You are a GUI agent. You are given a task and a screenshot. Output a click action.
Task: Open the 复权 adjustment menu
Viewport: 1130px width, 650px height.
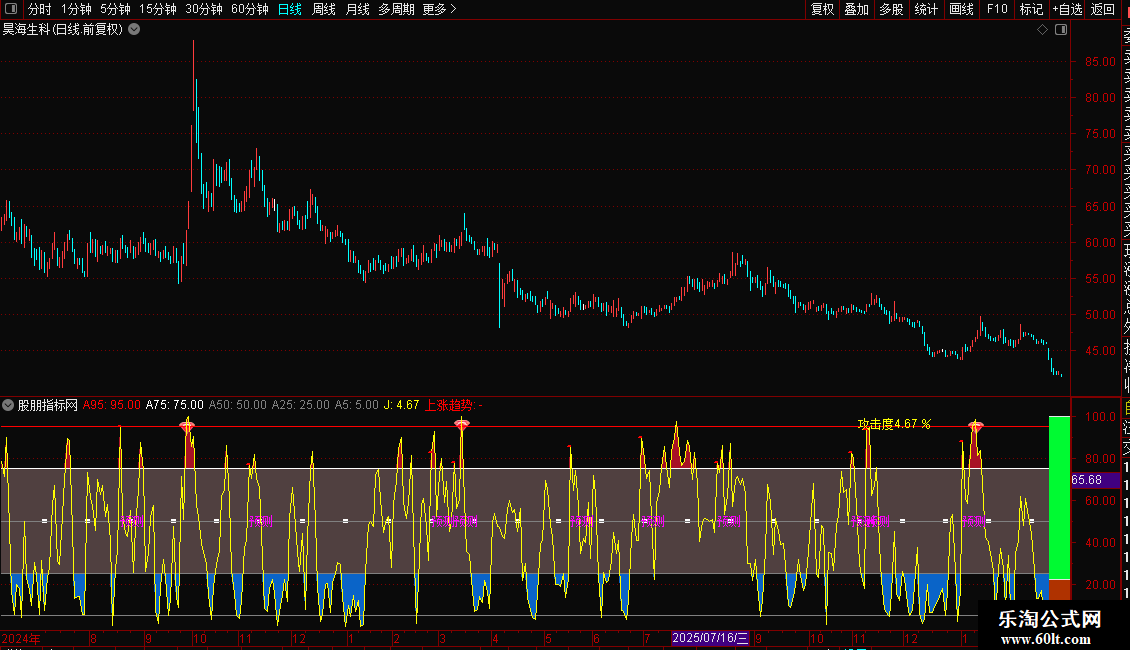click(x=822, y=9)
